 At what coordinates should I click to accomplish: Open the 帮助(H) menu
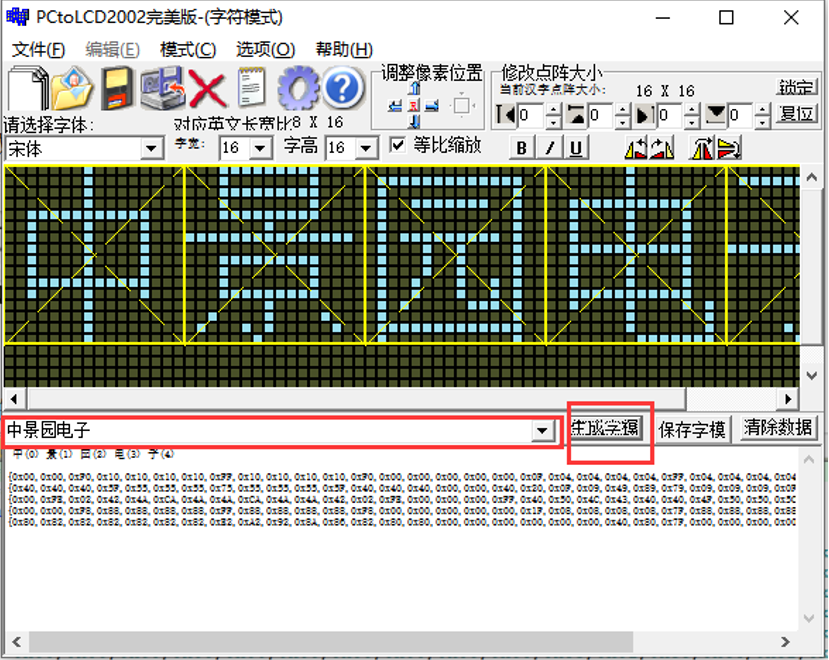tap(344, 50)
